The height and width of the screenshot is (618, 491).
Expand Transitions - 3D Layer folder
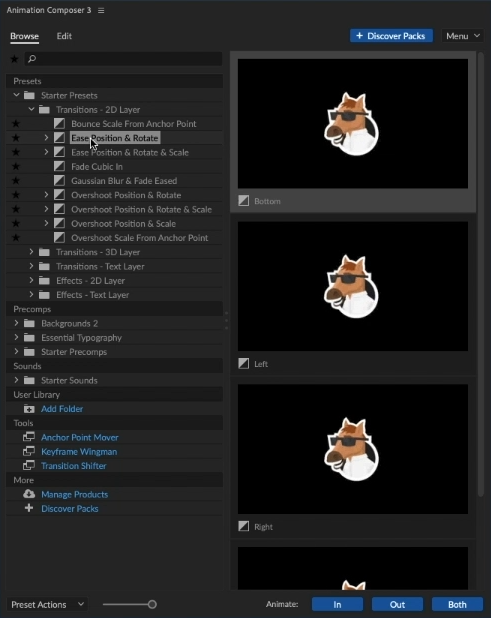pos(31,251)
